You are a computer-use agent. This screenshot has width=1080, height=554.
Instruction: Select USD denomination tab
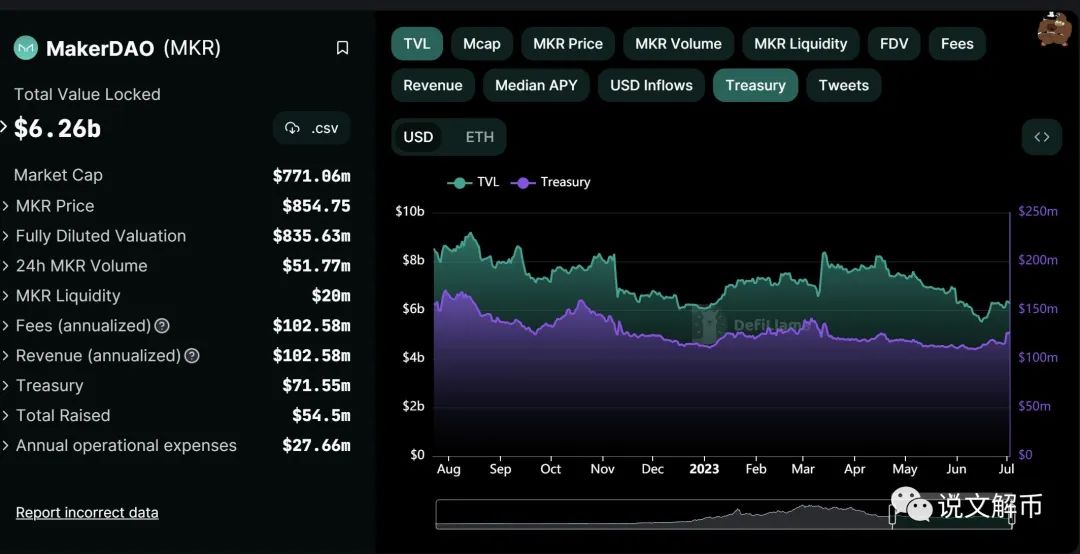point(418,137)
